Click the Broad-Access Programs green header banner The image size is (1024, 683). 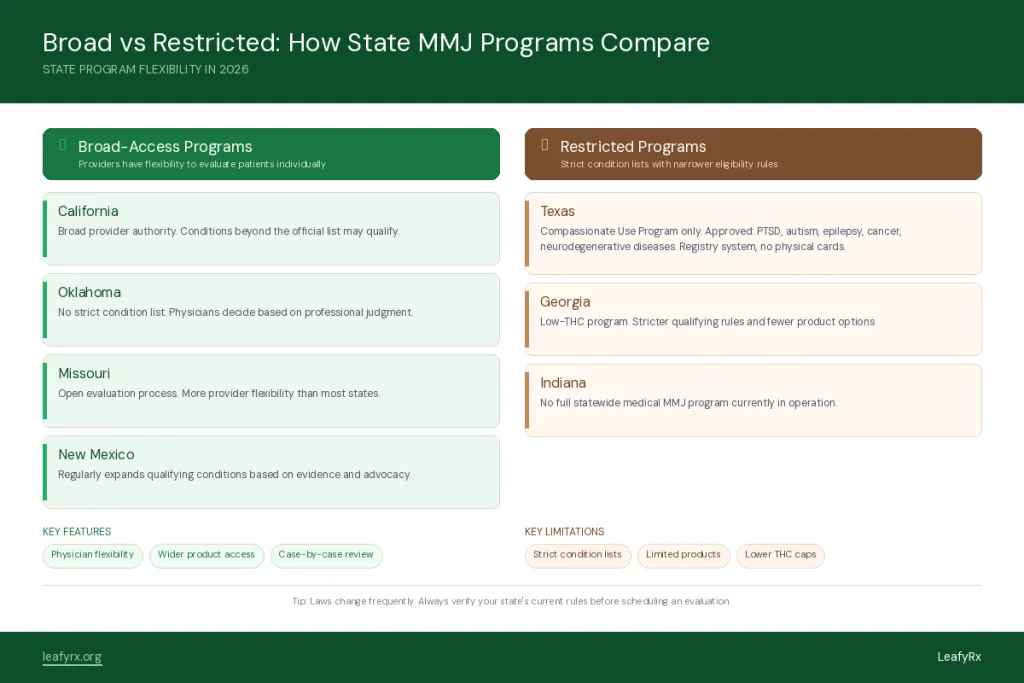point(271,154)
